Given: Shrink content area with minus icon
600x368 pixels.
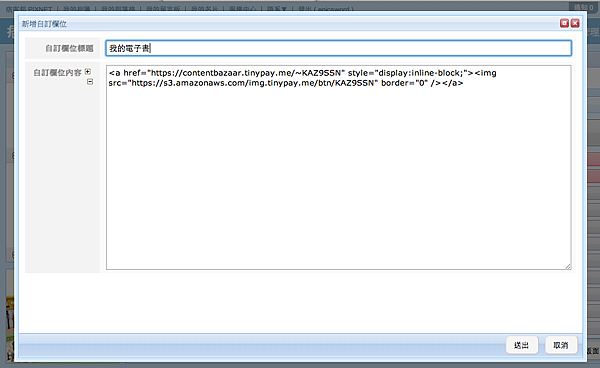Looking at the screenshot, I should [90, 81].
